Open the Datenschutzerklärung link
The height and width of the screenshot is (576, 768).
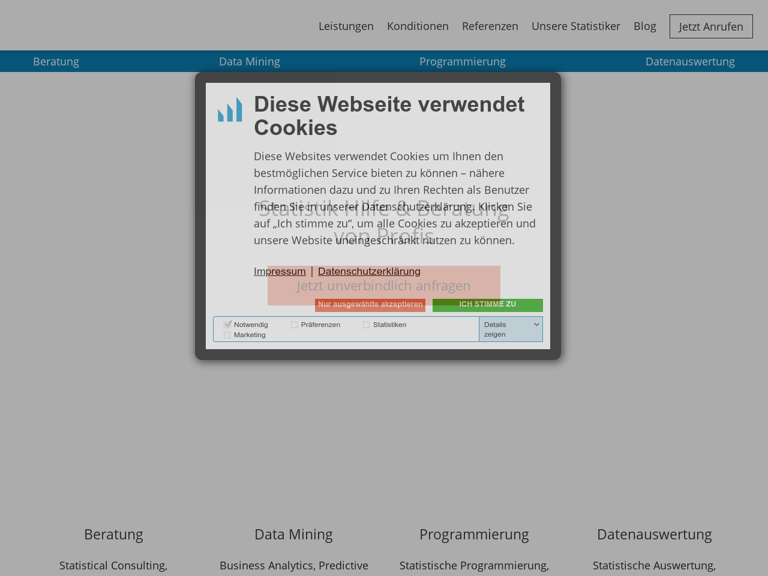[x=369, y=271]
